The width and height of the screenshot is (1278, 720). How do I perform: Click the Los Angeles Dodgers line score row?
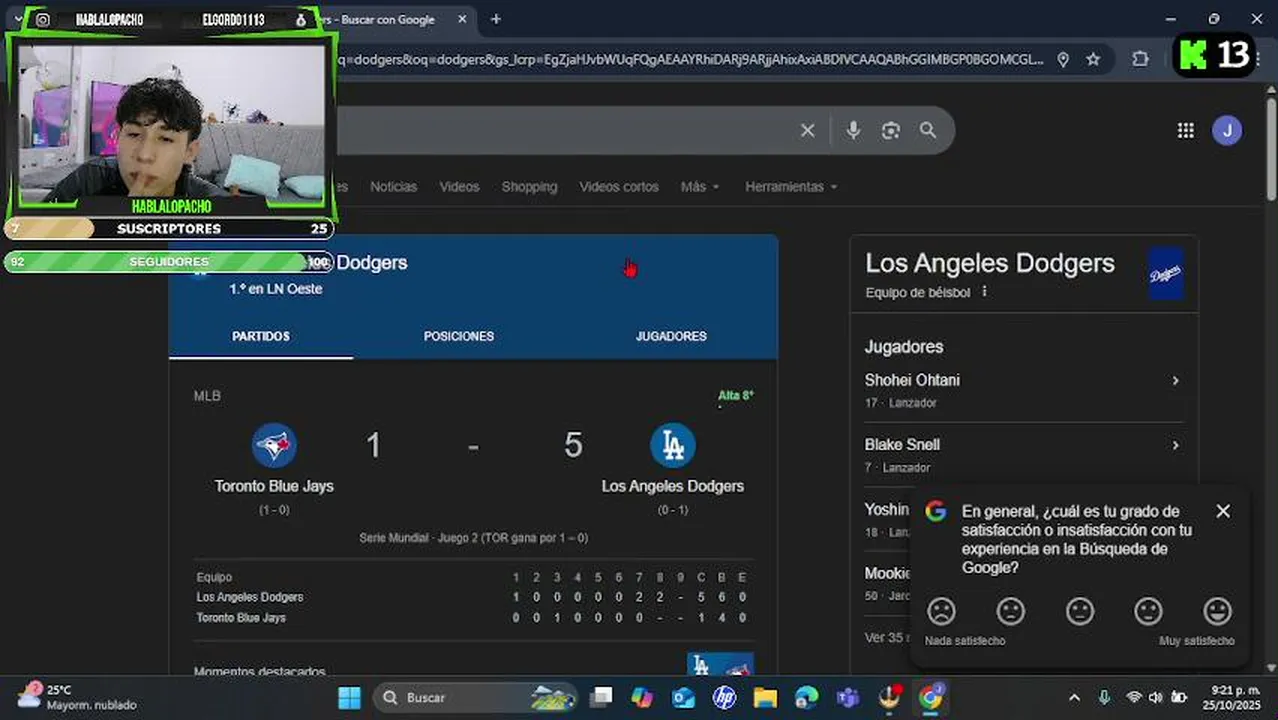(472, 597)
